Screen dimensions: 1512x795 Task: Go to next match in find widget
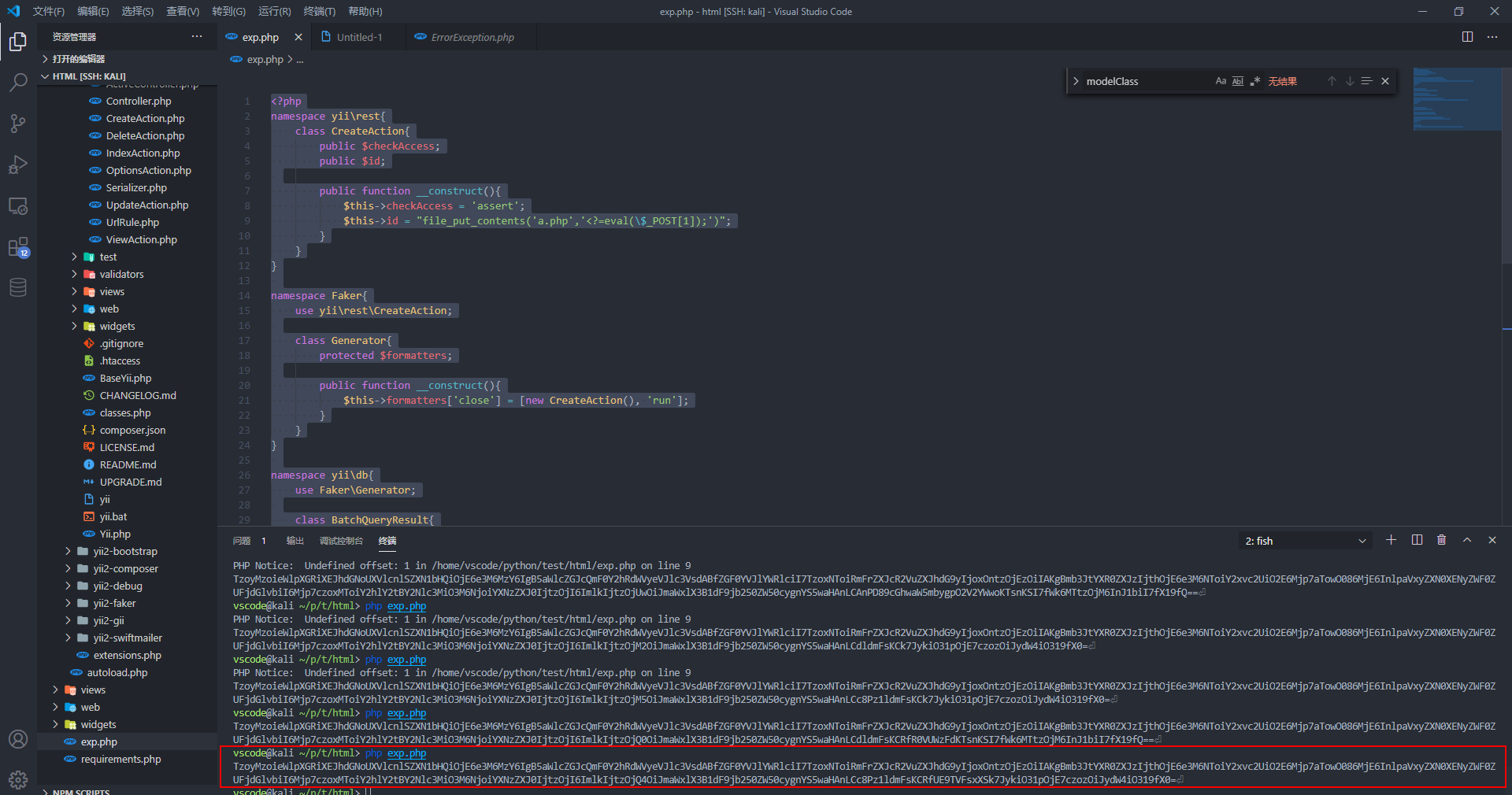coord(1350,81)
